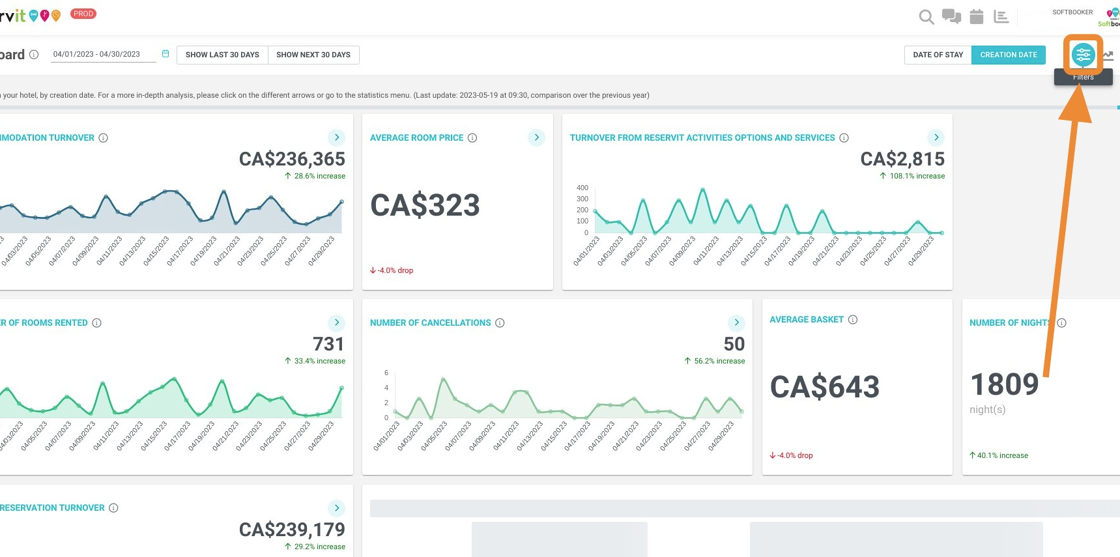Click info icon next to Average Room Price
Image resolution: width=1120 pixels, height=557 pixels.
coord(472,138)
